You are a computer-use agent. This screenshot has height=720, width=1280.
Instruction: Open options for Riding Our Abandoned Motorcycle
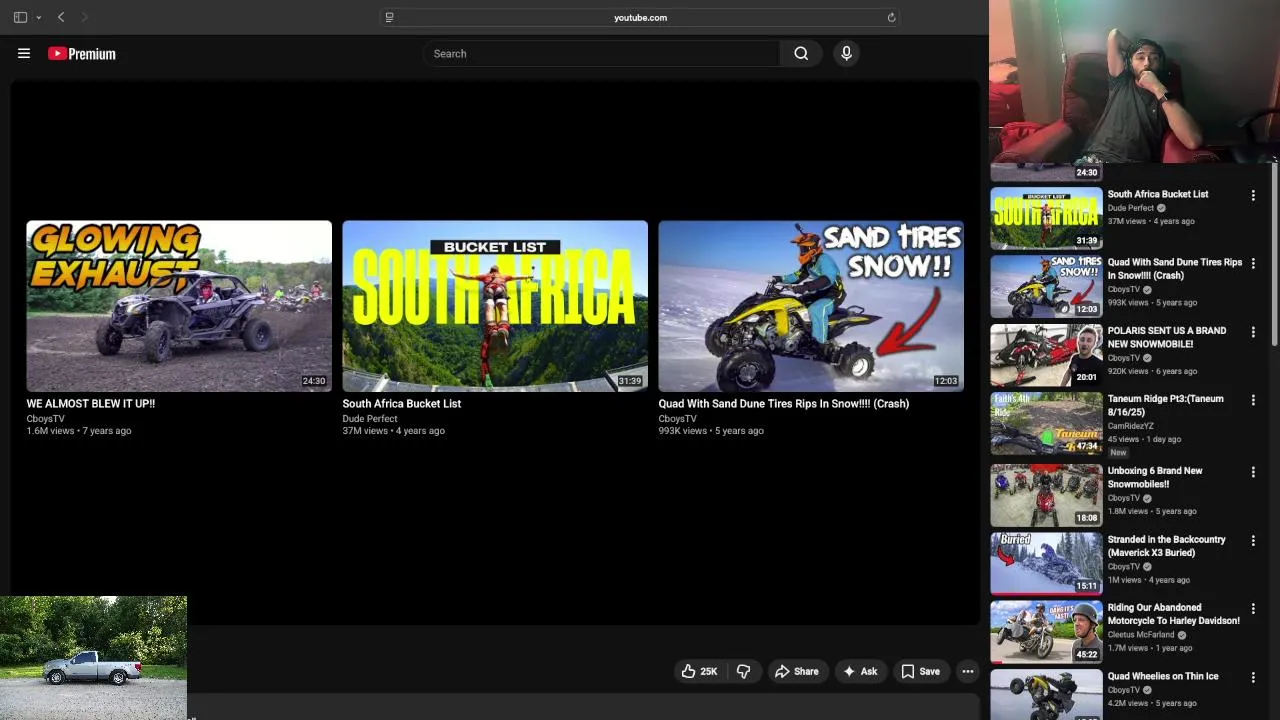[x=1253, y=609]
